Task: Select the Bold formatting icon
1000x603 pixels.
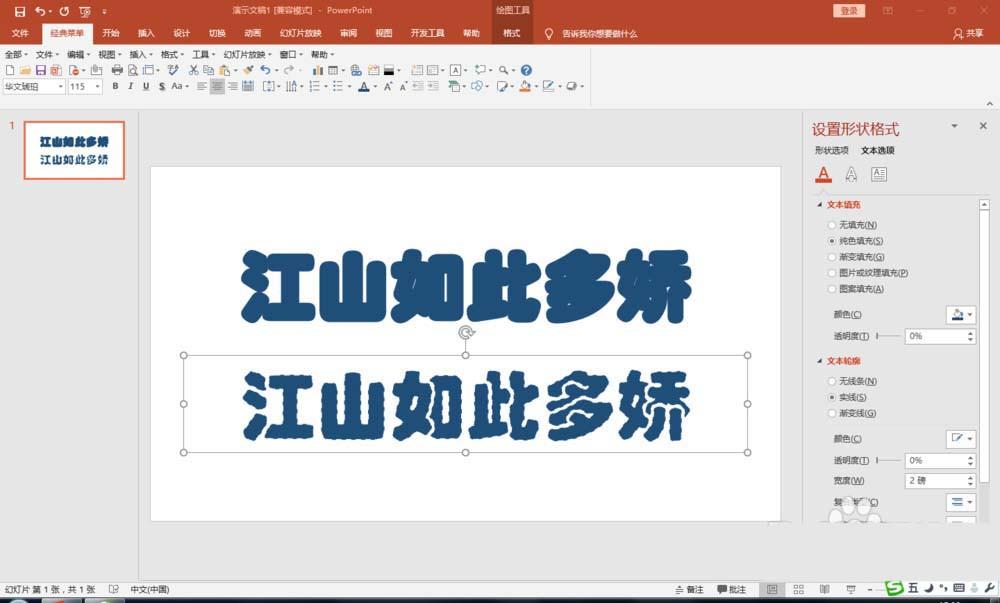Action: pyautogui.click(x=115, y=87)
